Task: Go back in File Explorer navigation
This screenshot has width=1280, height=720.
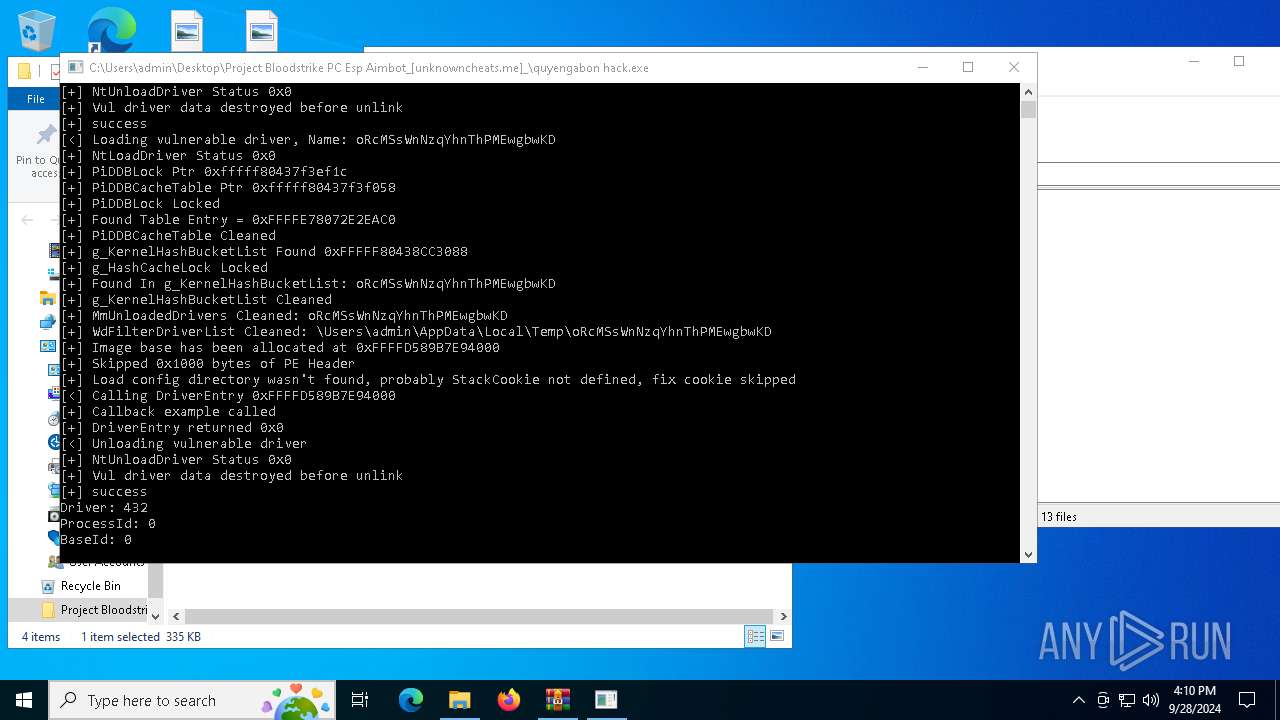Action: point(27,220)
